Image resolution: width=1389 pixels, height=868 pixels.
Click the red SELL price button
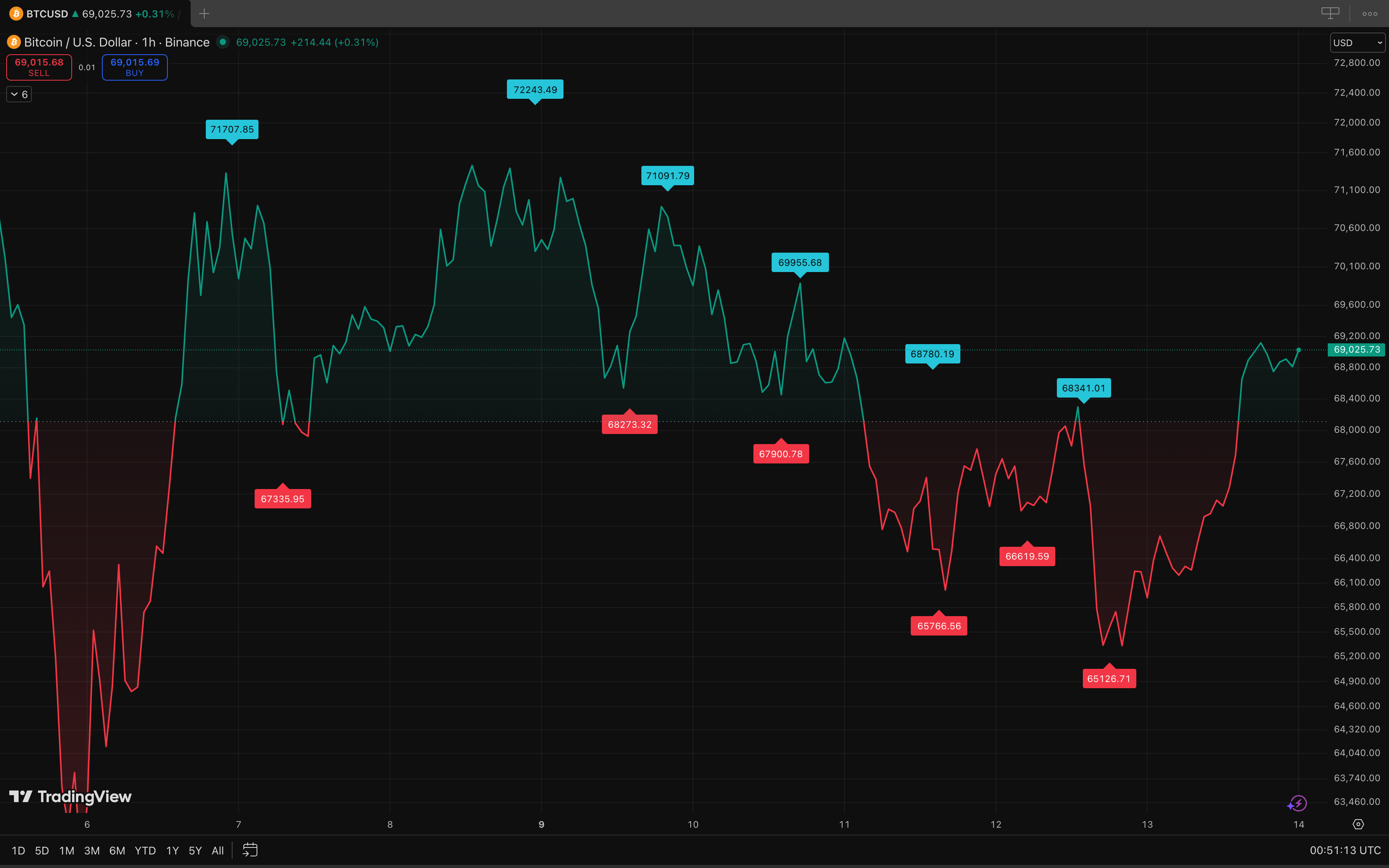click(39, 67)
